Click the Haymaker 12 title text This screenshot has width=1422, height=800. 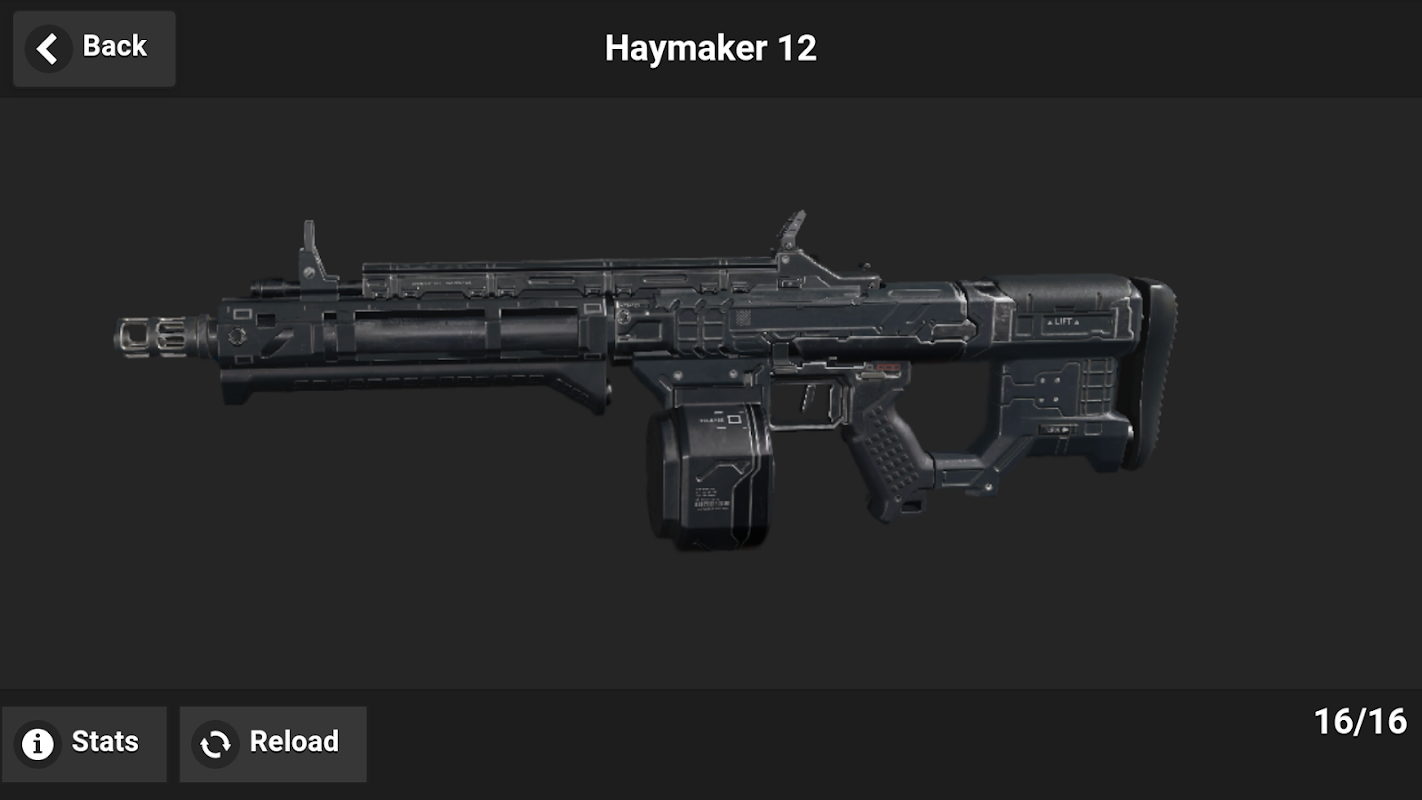[711, 48]
